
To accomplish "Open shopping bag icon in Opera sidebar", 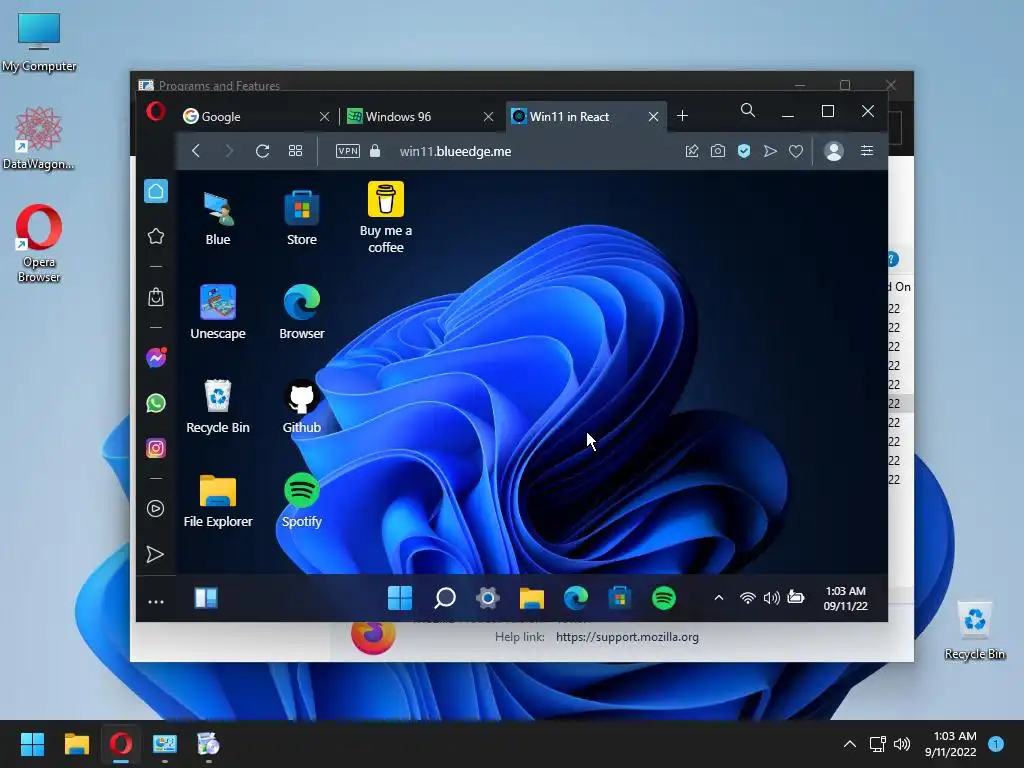I will coord(156,297).
